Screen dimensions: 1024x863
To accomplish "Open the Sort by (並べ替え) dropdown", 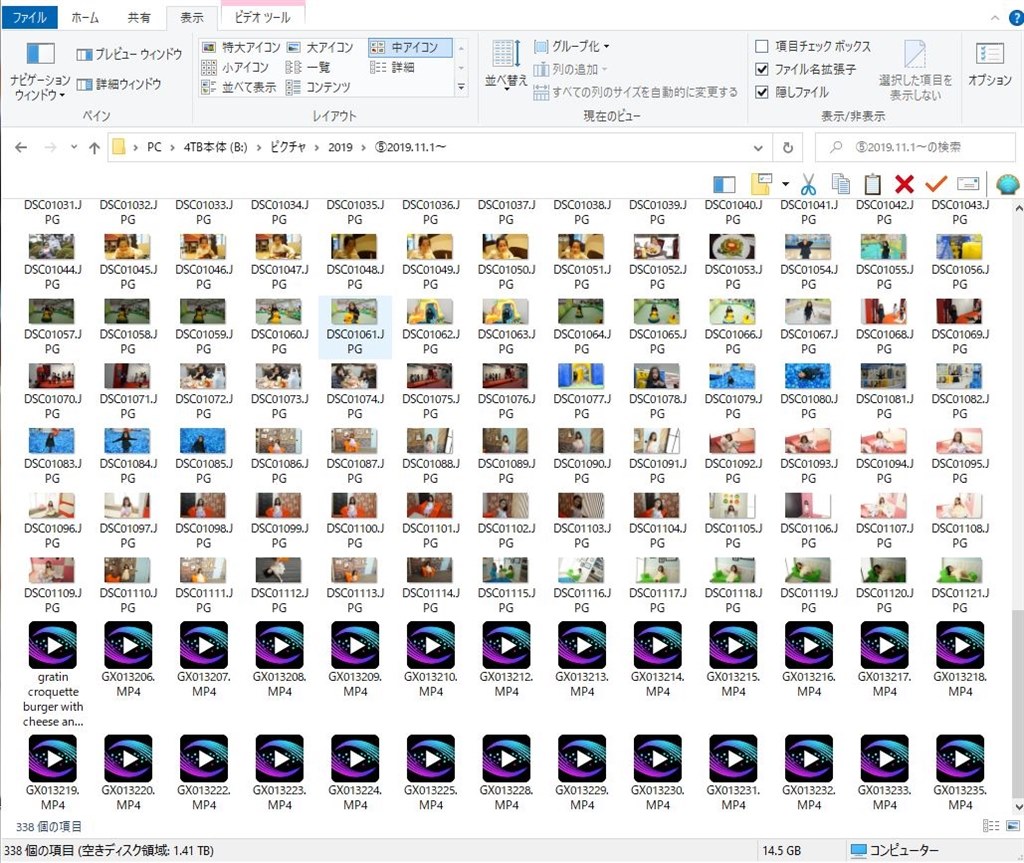I will coord(505,65).
